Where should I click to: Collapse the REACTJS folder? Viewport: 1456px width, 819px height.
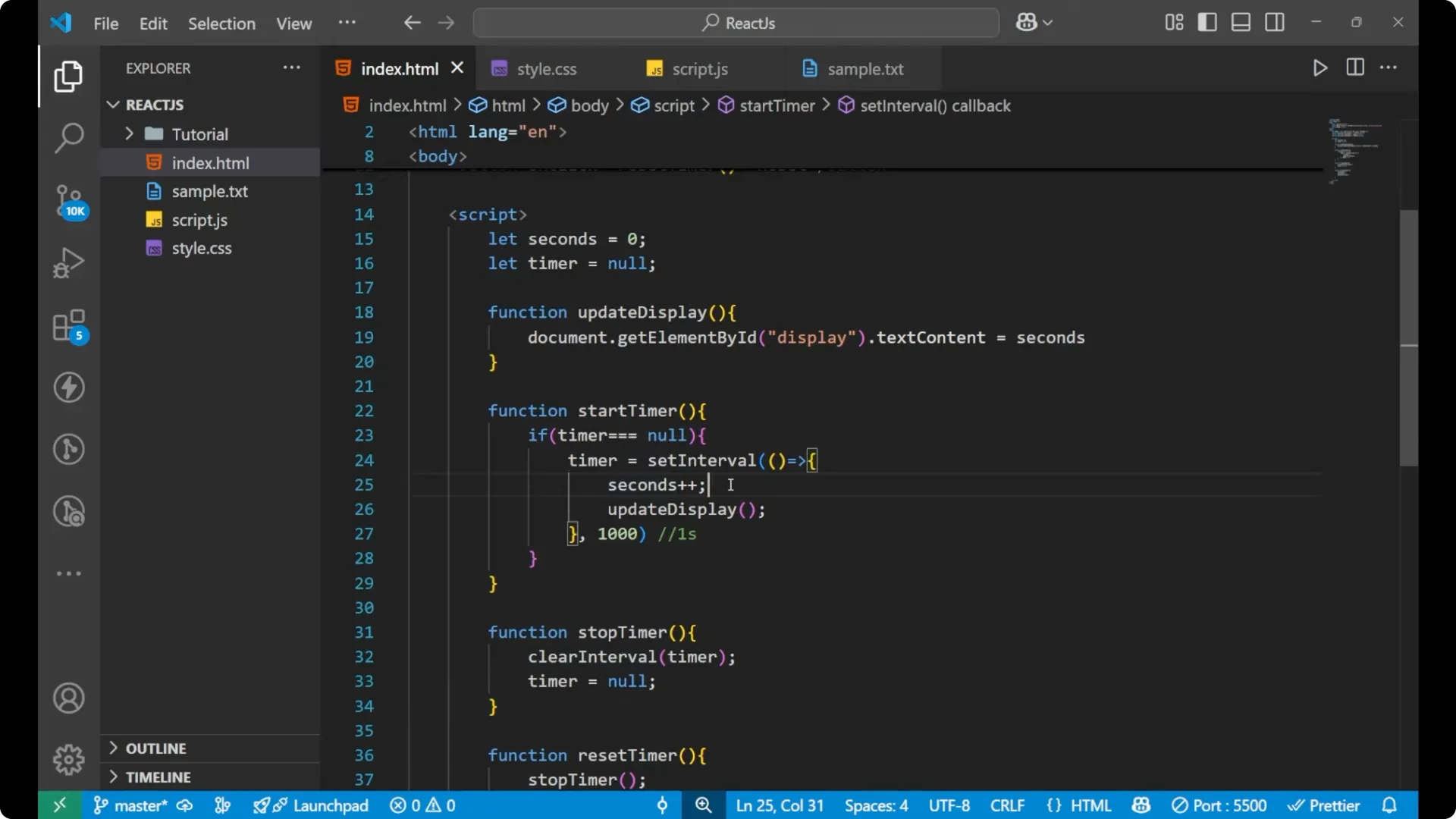113,105
